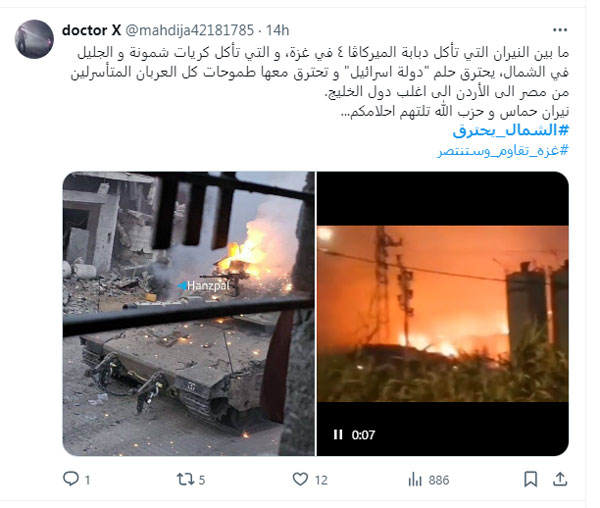The height and width of the screenshot is (508, 600).
Task: Open the burning tank photo
Action: (189, 313)
